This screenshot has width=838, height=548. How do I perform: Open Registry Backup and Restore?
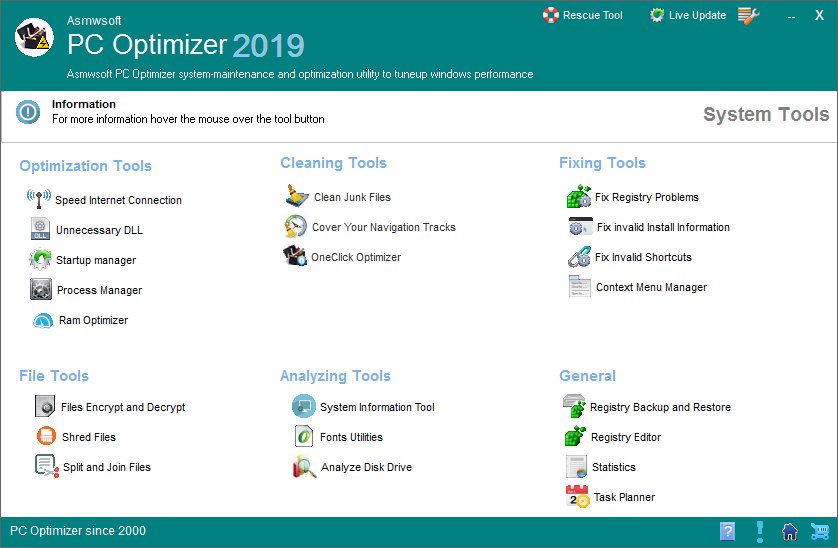660,407
